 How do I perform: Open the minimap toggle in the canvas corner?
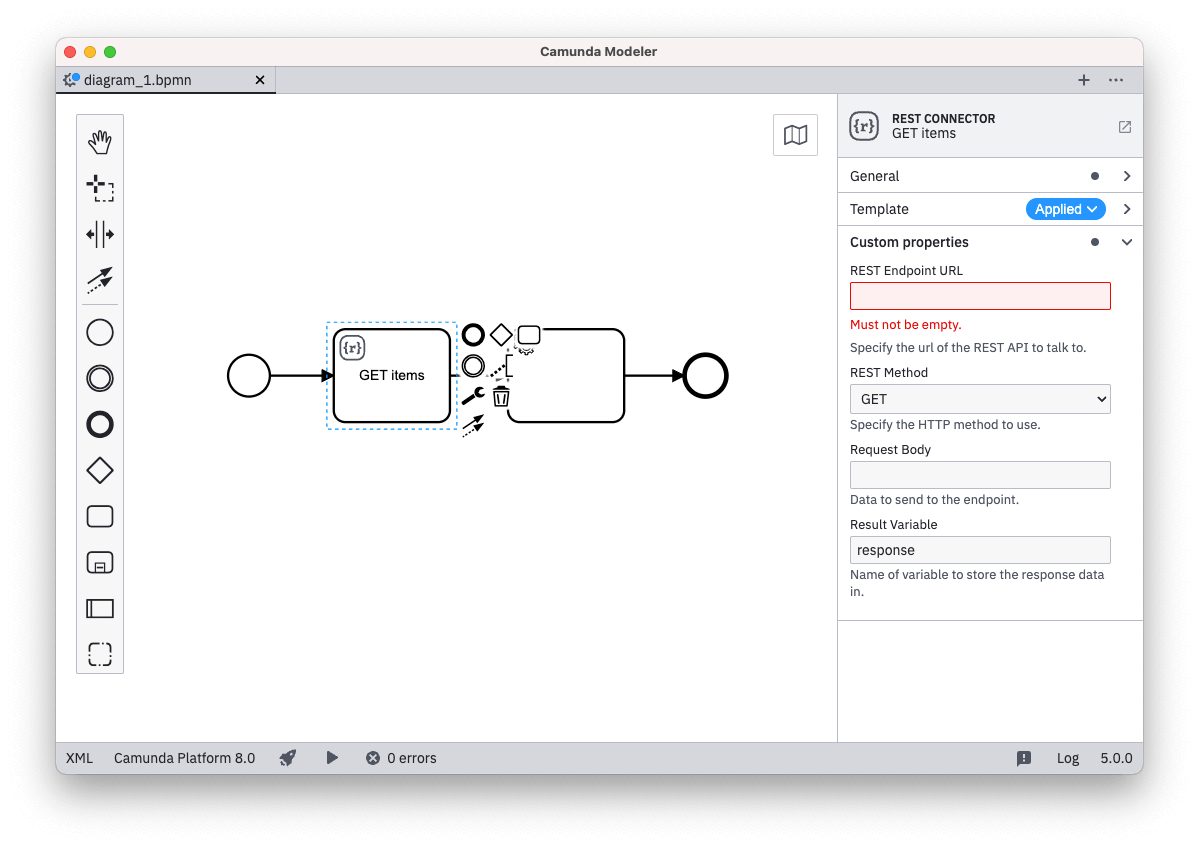pos(795,134)
